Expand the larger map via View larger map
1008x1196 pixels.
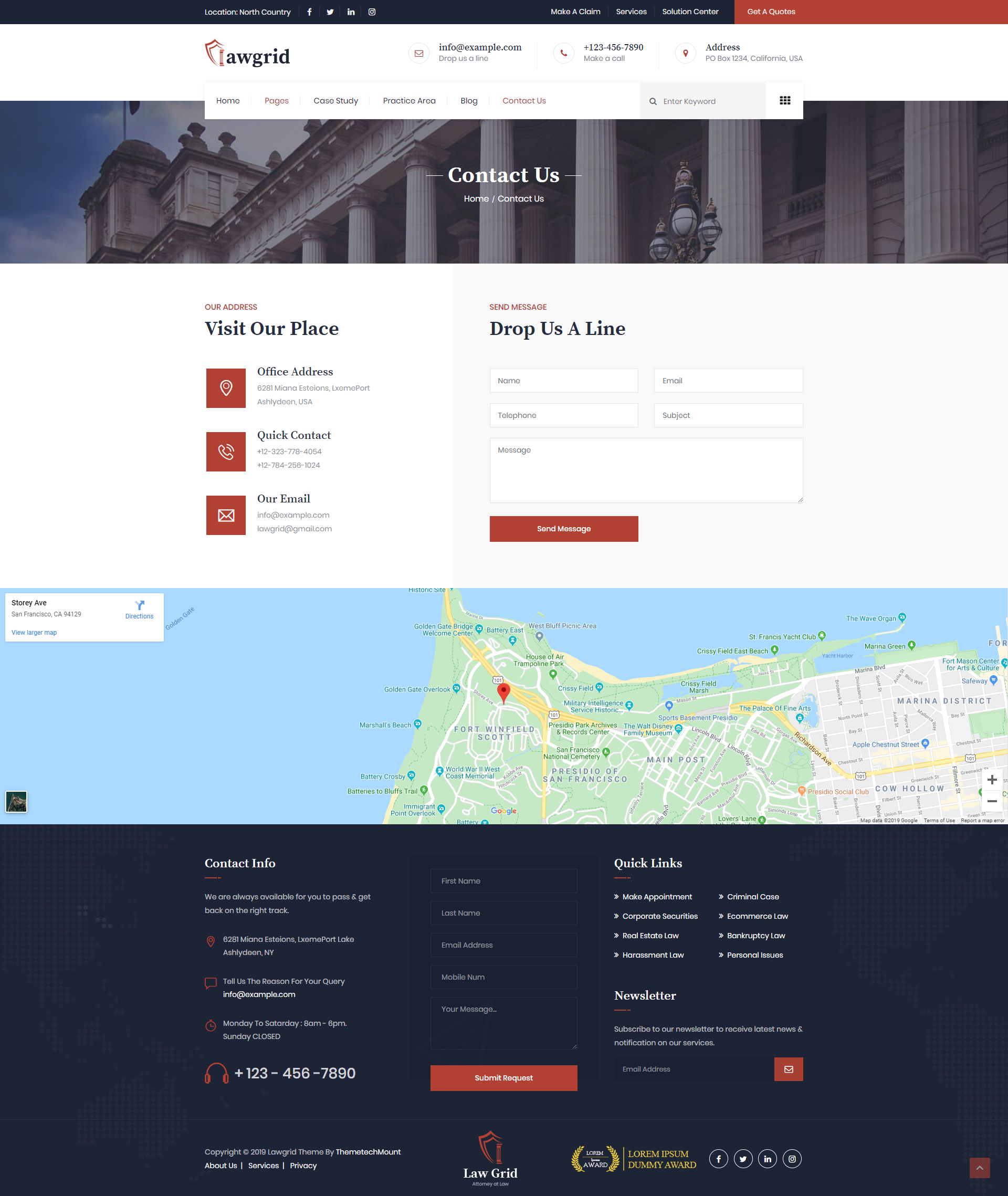pos(34,632)
